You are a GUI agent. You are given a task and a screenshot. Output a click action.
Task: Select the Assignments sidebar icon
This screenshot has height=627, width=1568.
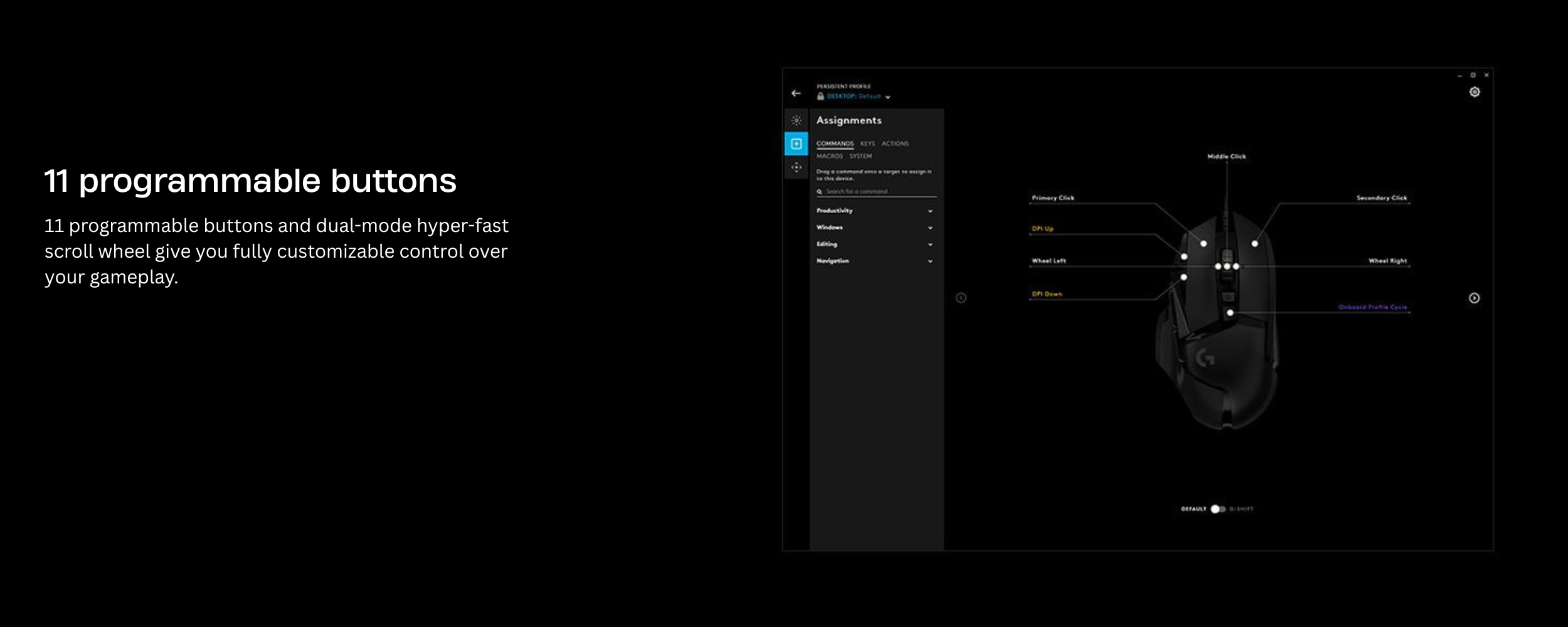point(796,144)
